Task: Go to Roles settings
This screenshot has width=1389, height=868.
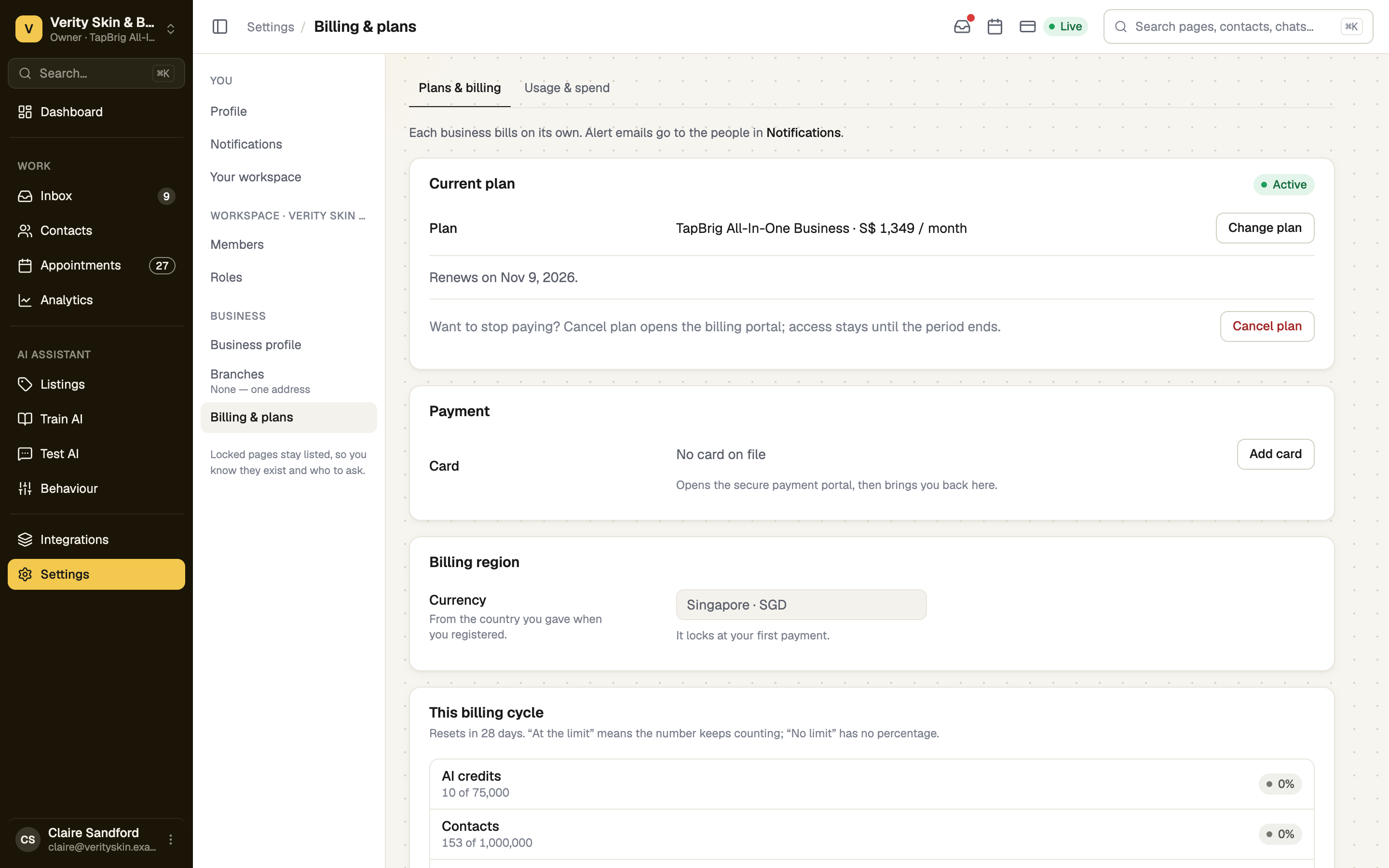Action: click(x=289, y=277)
